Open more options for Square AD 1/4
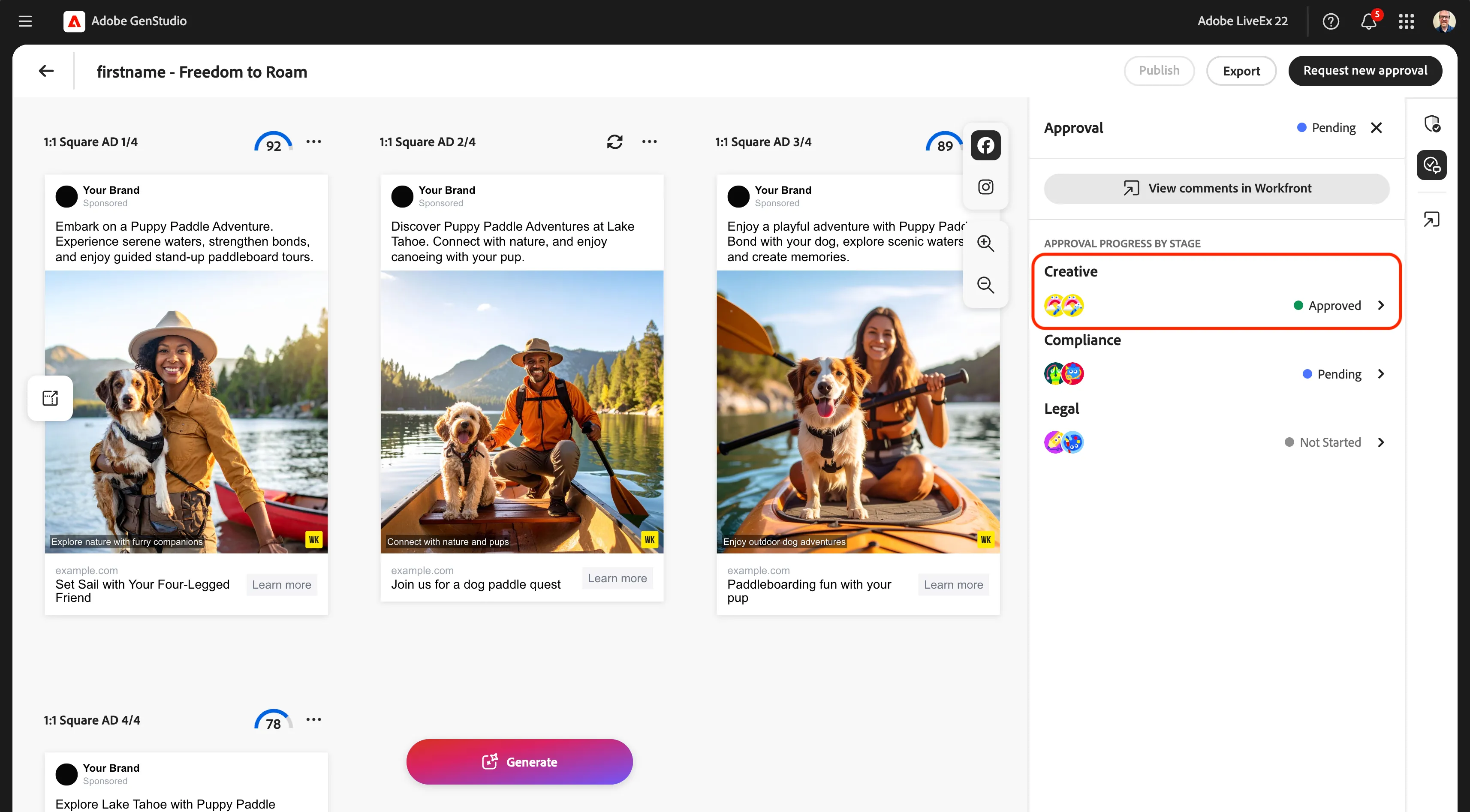Viewport: 1470px width, 812px height. point(313,141)
